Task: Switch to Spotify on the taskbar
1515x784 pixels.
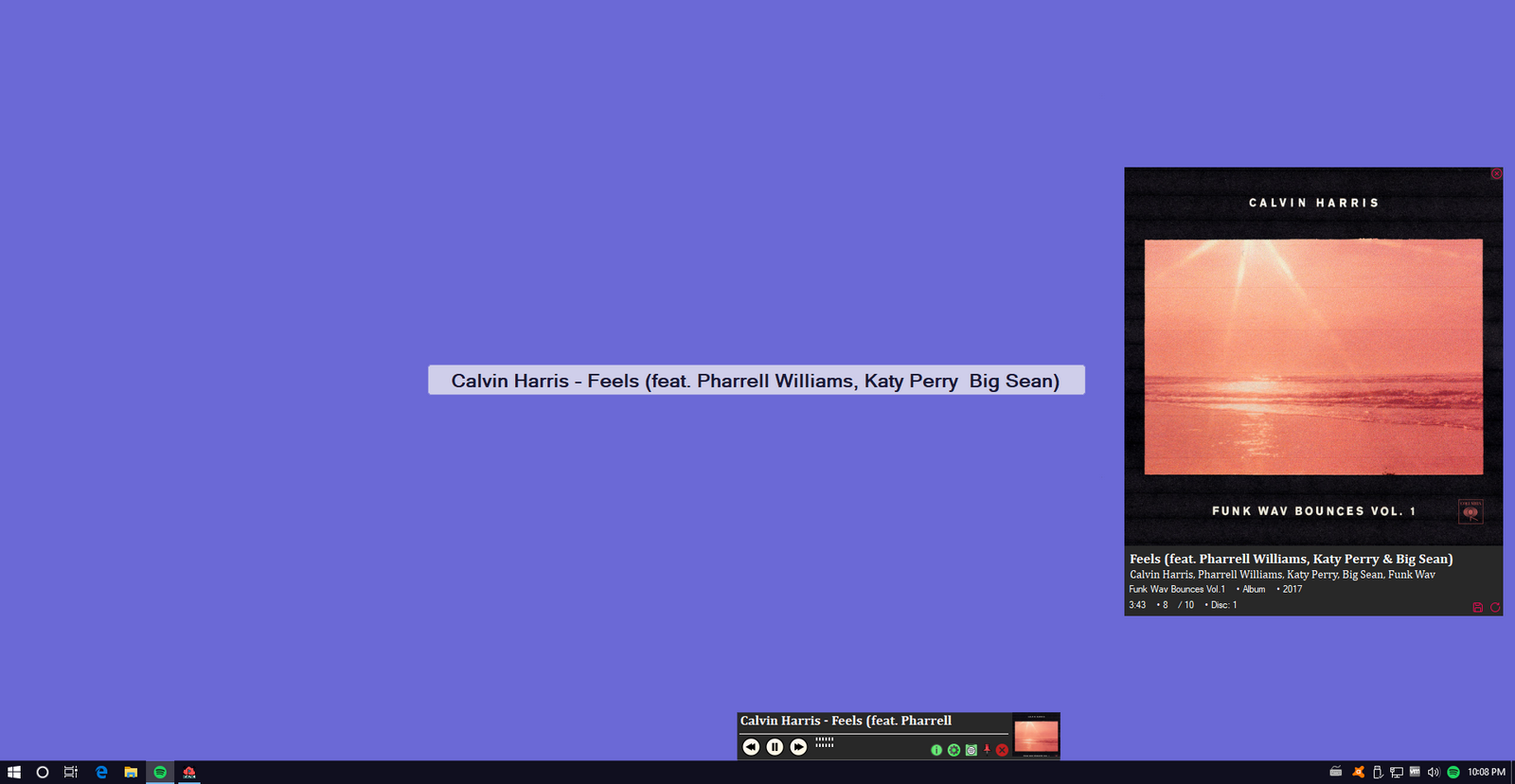Action: point(160,772)
